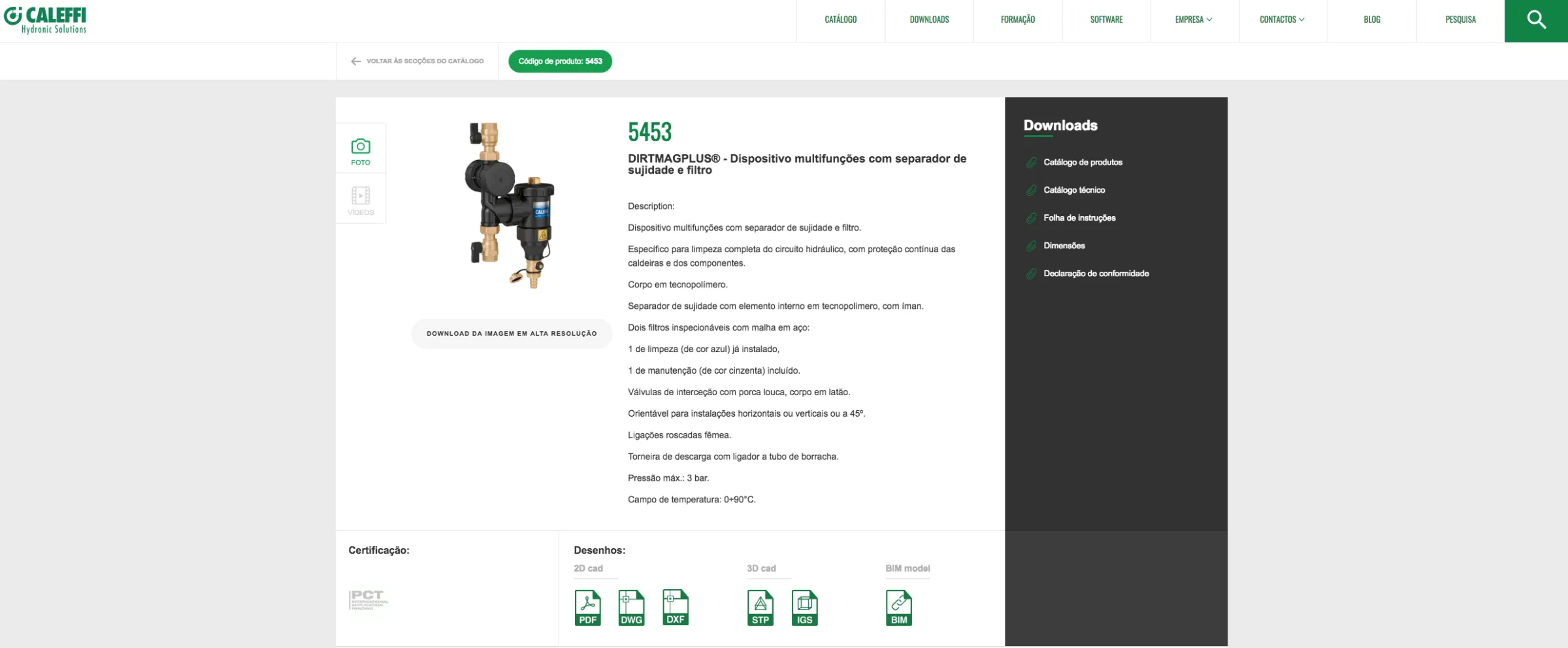
Task: Open the Downloads menu item
Action: click(x=929, y=20)
